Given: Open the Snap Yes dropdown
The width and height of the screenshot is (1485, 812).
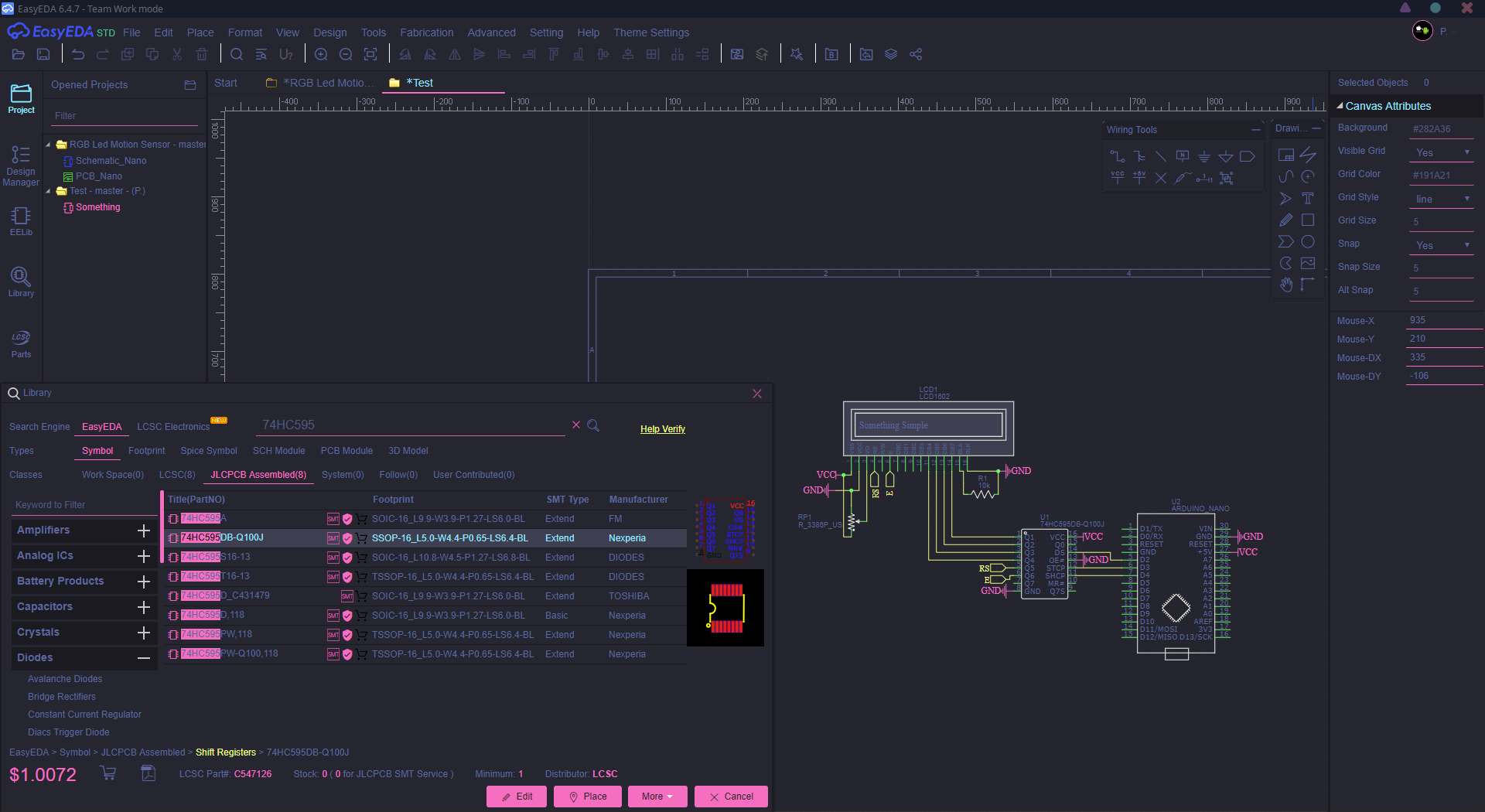Looking at the screenshot, I should click(x=1441, y=245).
